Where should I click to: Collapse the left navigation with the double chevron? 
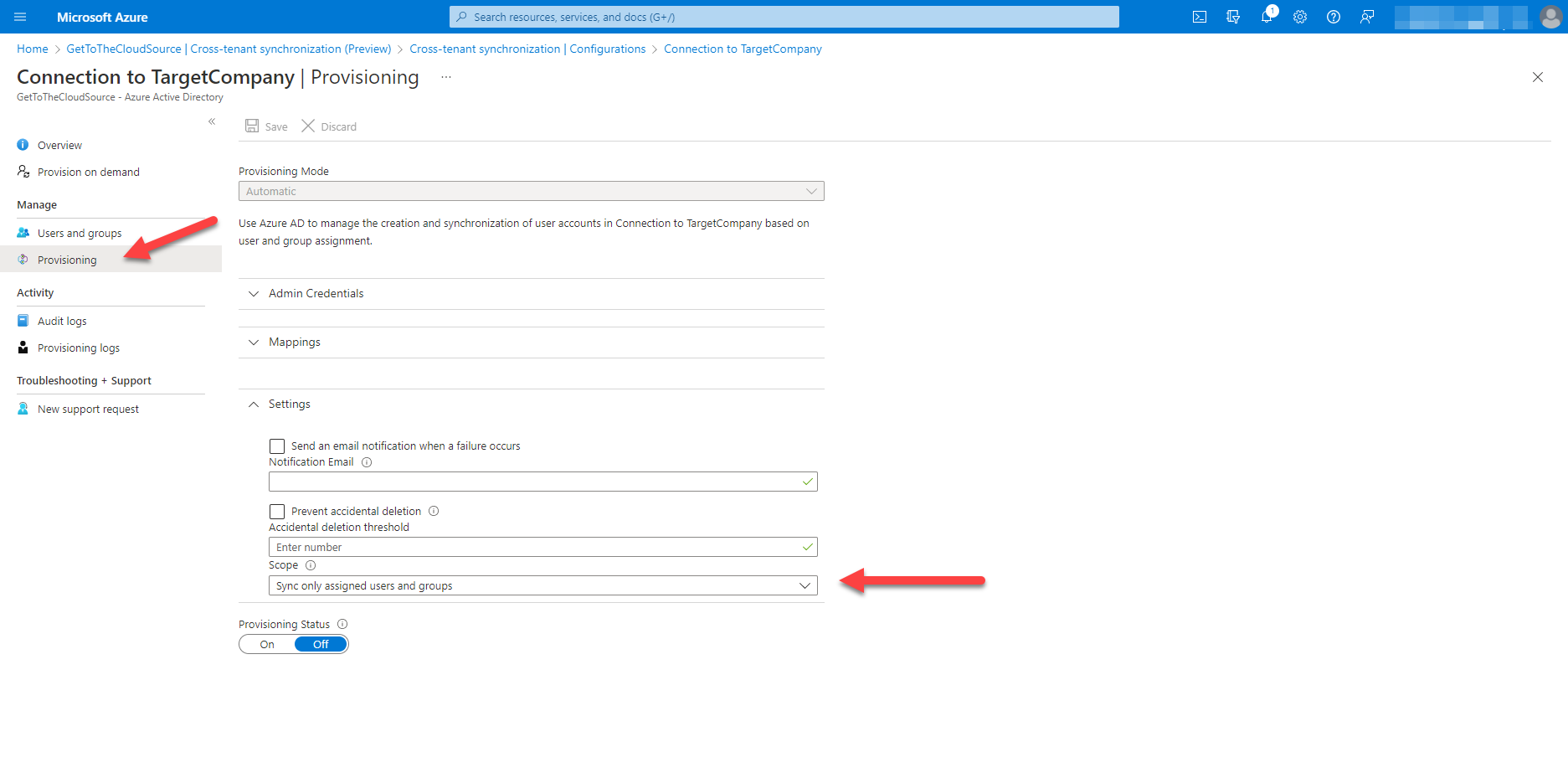212,121
